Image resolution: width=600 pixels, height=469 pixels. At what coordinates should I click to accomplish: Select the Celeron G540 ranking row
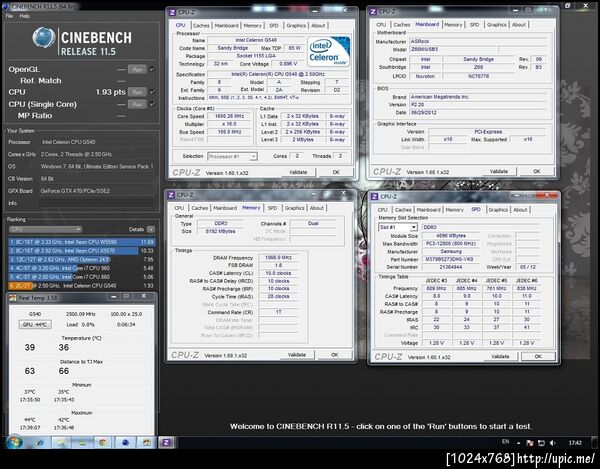[x=82, y=285]
